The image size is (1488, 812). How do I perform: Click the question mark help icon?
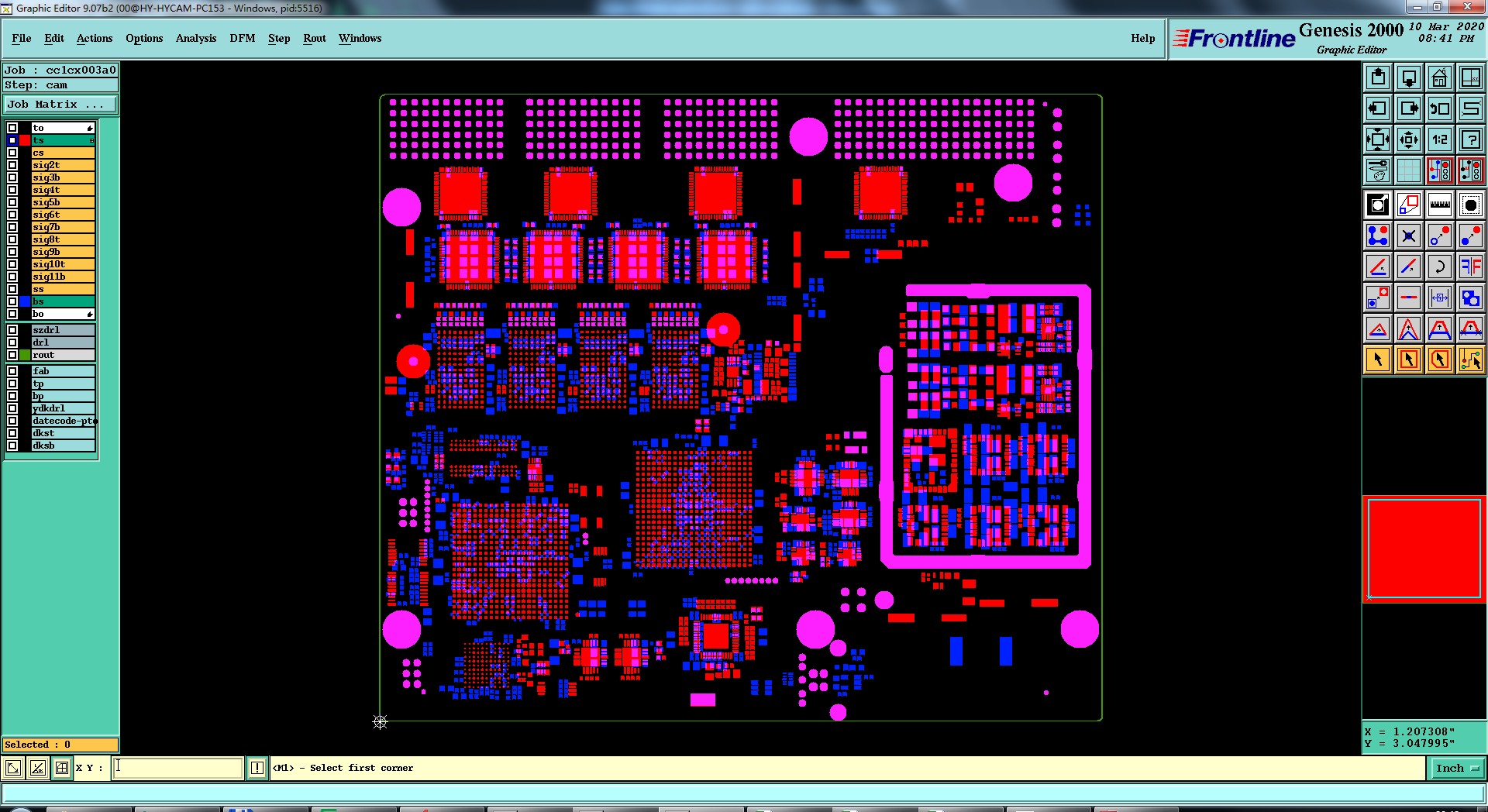[x=1471, y=139]
